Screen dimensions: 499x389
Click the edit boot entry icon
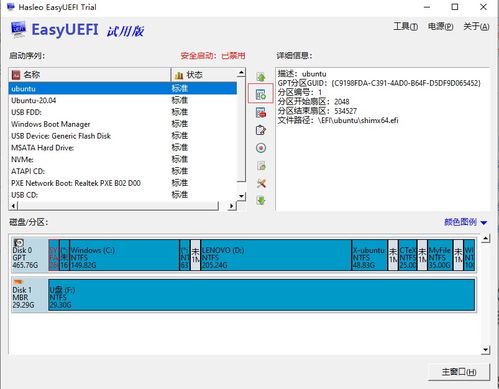261,130
